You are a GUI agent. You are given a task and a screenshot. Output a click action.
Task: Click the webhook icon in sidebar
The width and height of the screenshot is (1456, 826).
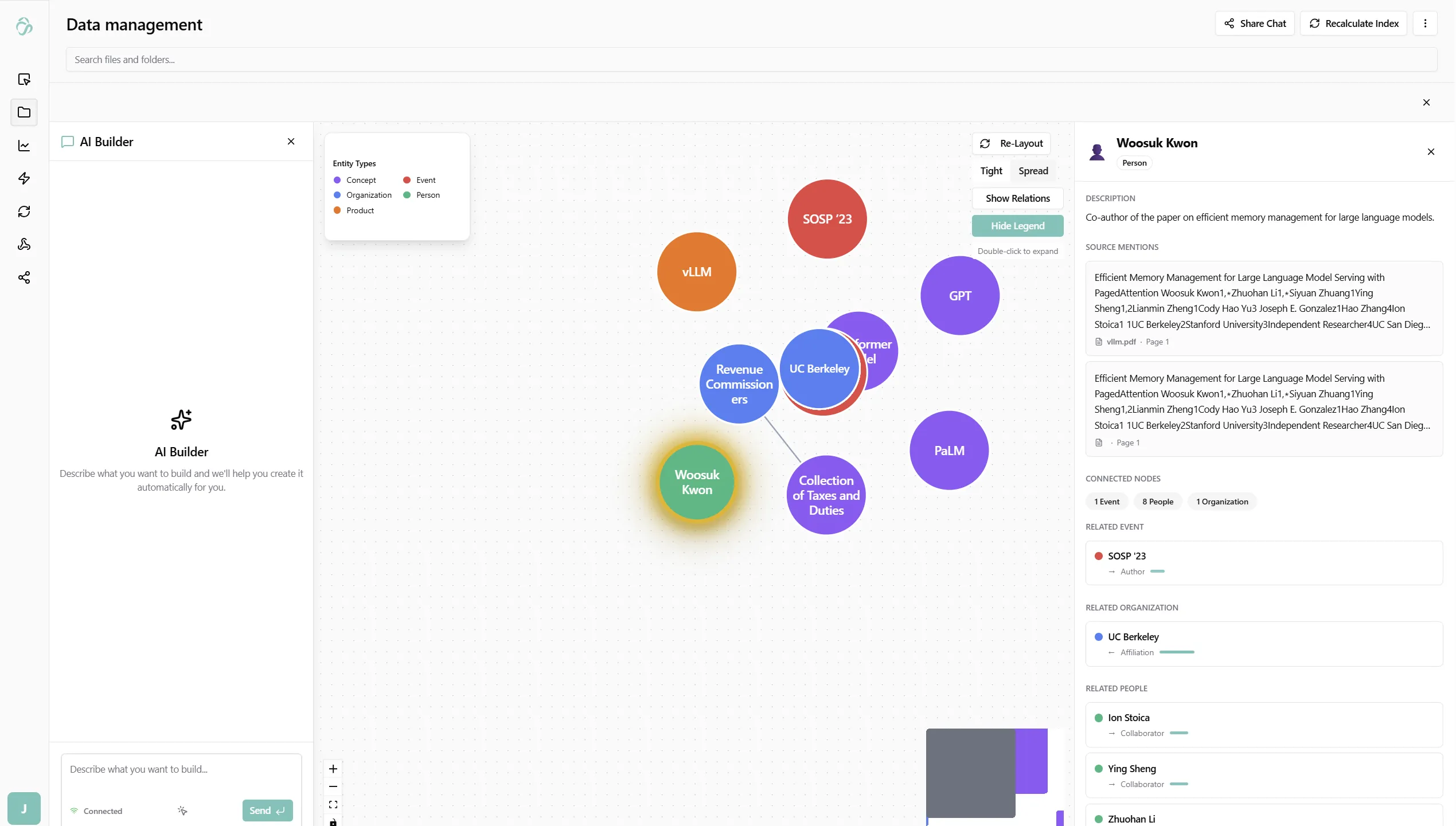24,245
